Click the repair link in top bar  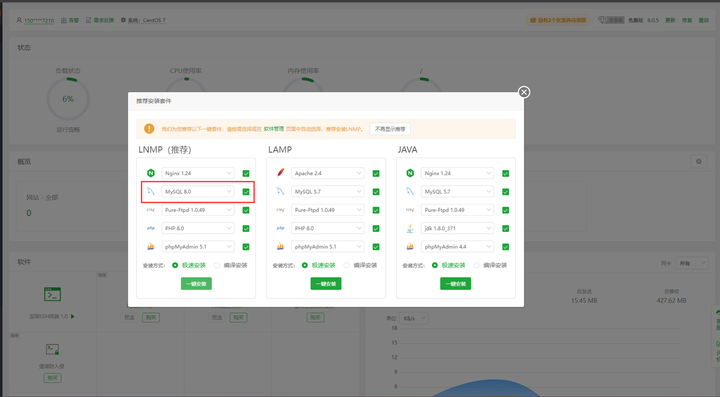(x=687, y=20)
